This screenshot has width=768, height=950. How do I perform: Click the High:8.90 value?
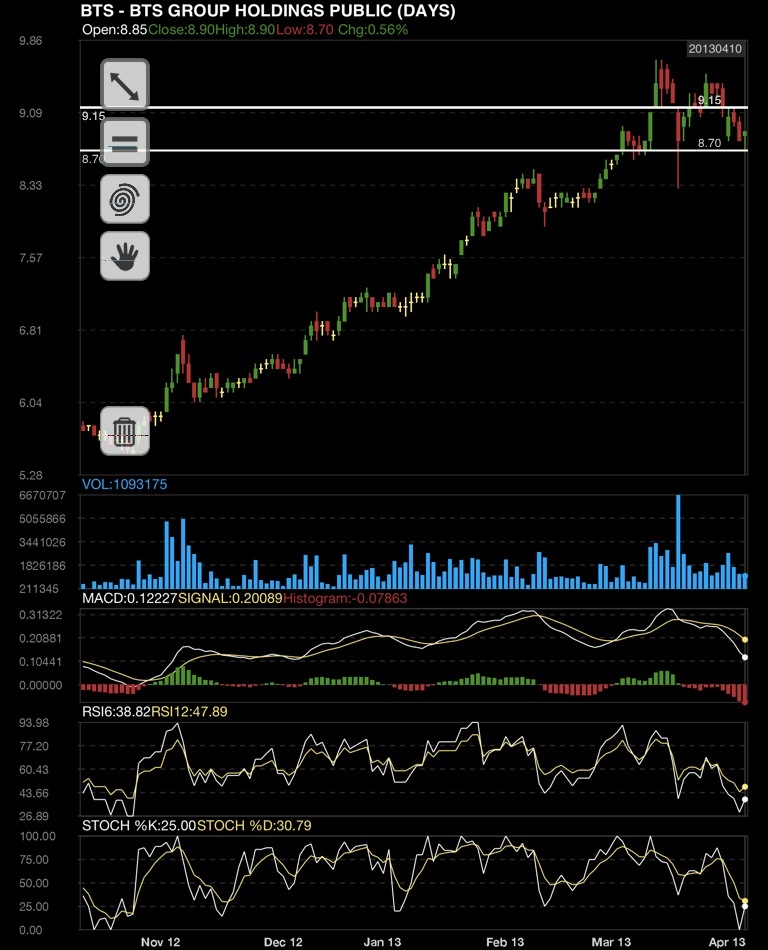click(245, 30)
